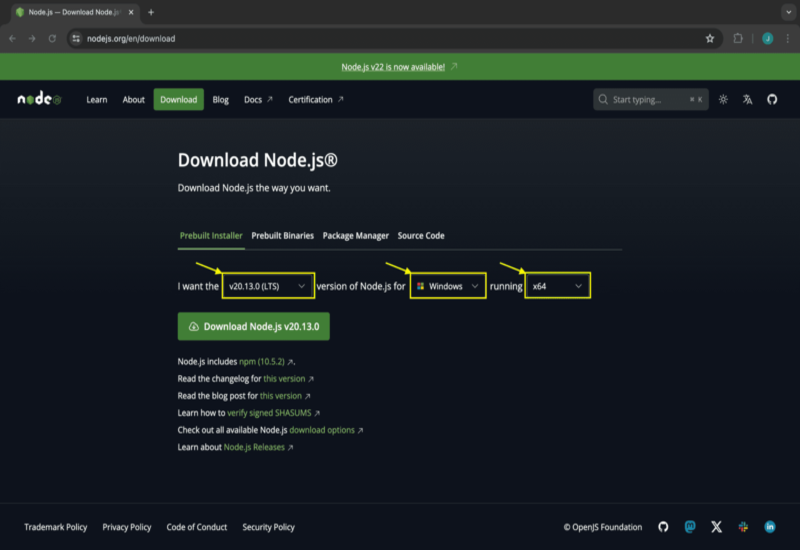This screenshot has height=550, width=800.
Task: Open the Learn nav item
Action: [97, 99]
